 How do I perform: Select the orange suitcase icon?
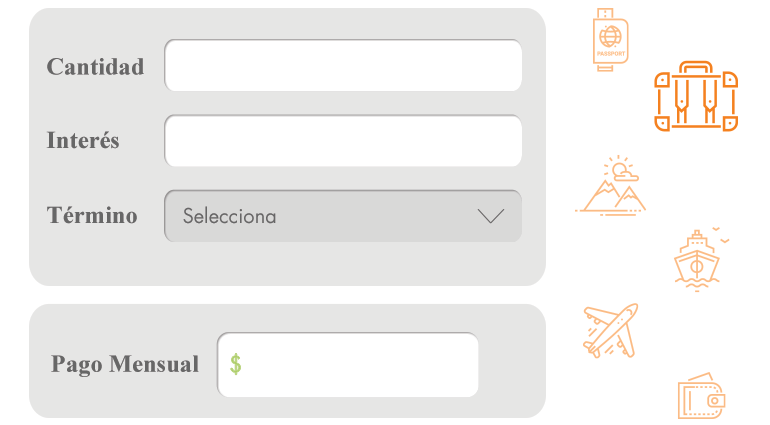696,96
